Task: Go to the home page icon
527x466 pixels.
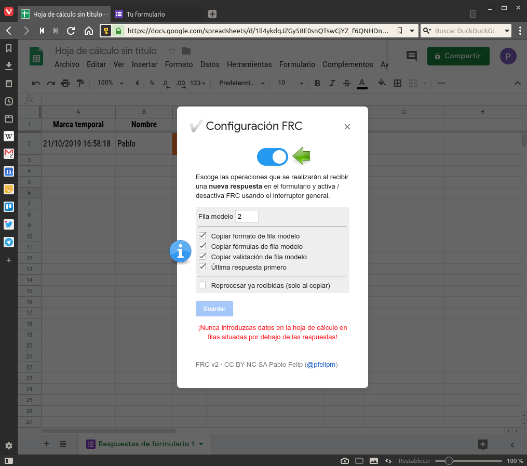Action: pyautogui.click(x=89, y=31)
